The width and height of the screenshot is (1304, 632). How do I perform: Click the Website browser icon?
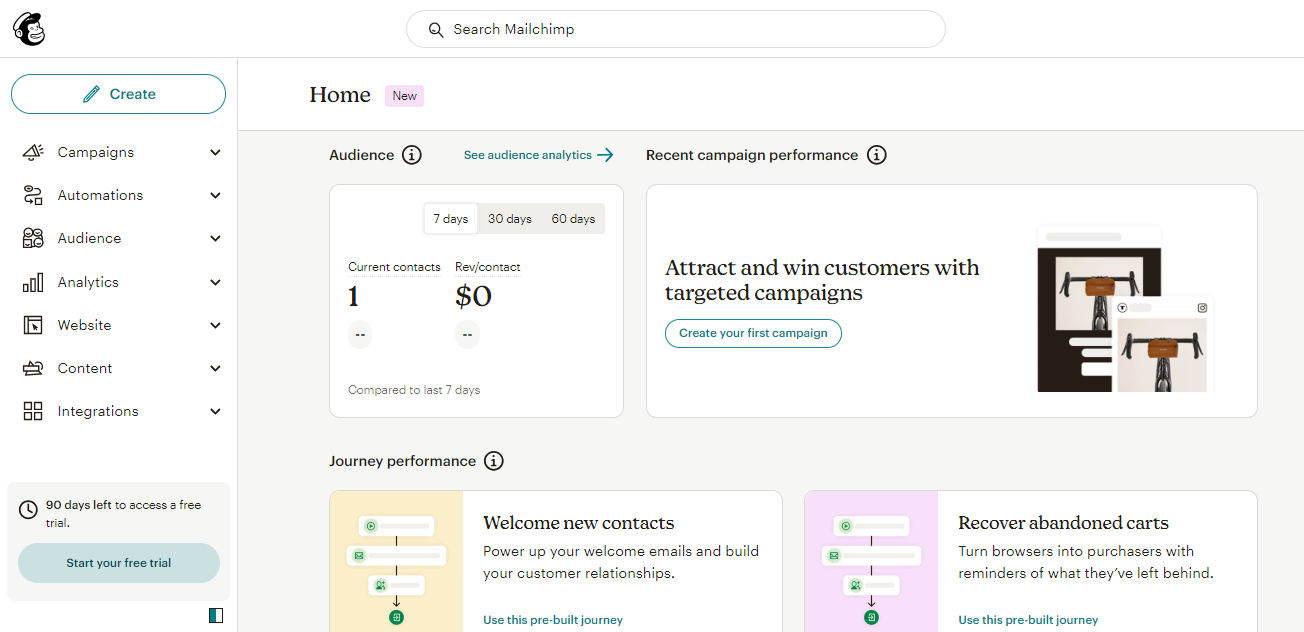click(33, 325)
